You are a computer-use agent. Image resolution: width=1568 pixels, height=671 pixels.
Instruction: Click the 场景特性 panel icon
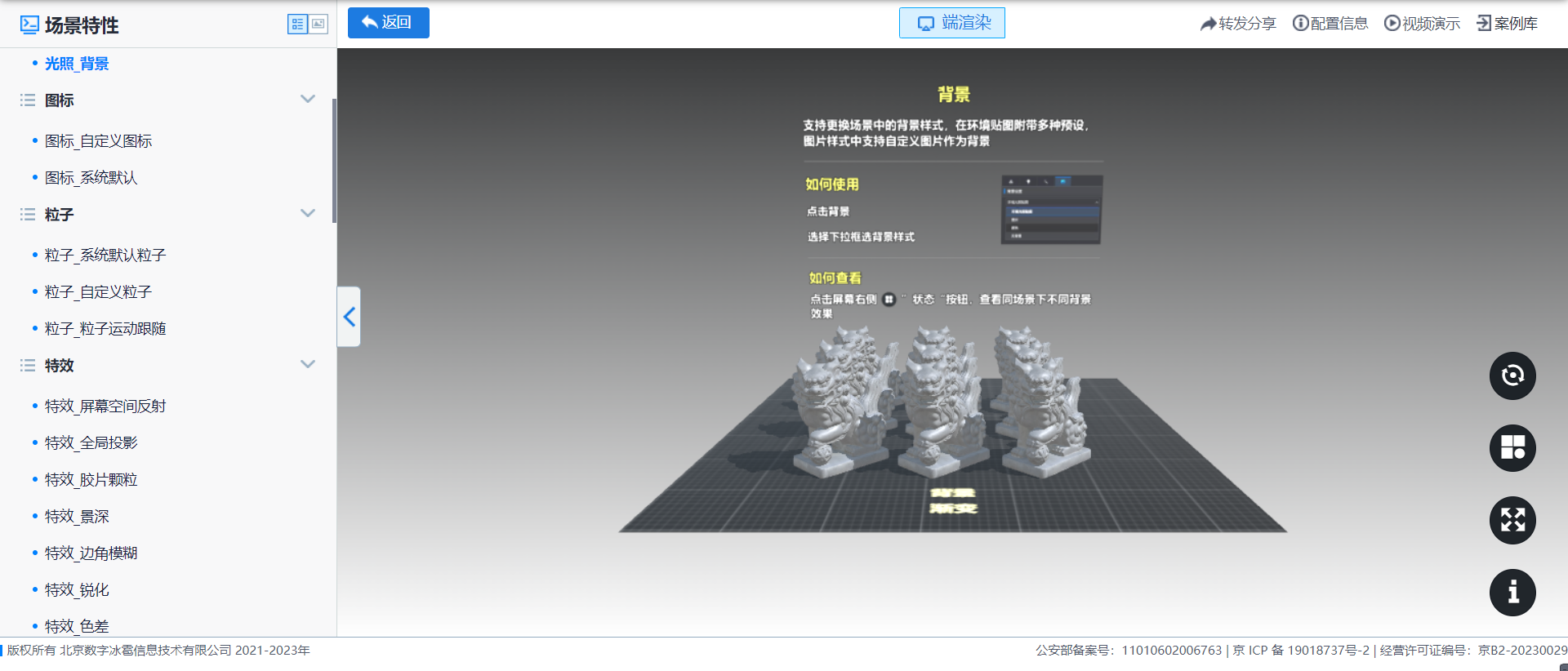coord(29,24)
